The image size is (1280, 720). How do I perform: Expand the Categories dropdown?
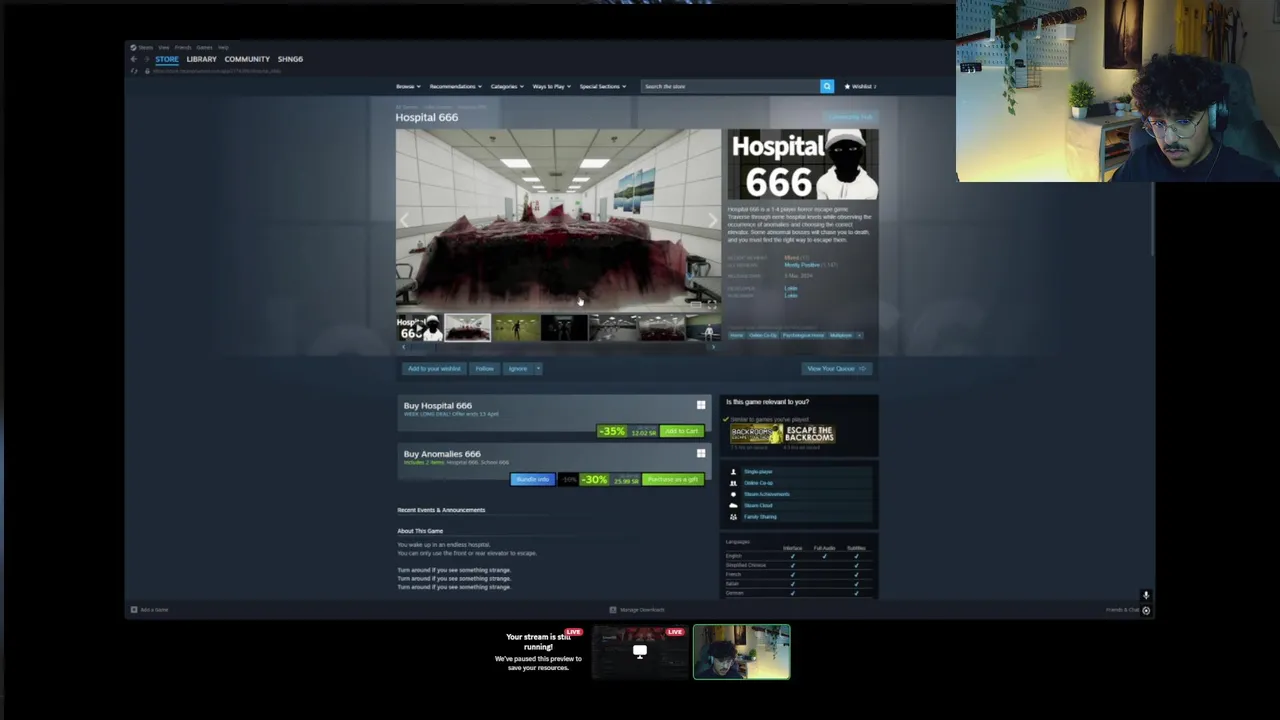click(x=507, y=86)
